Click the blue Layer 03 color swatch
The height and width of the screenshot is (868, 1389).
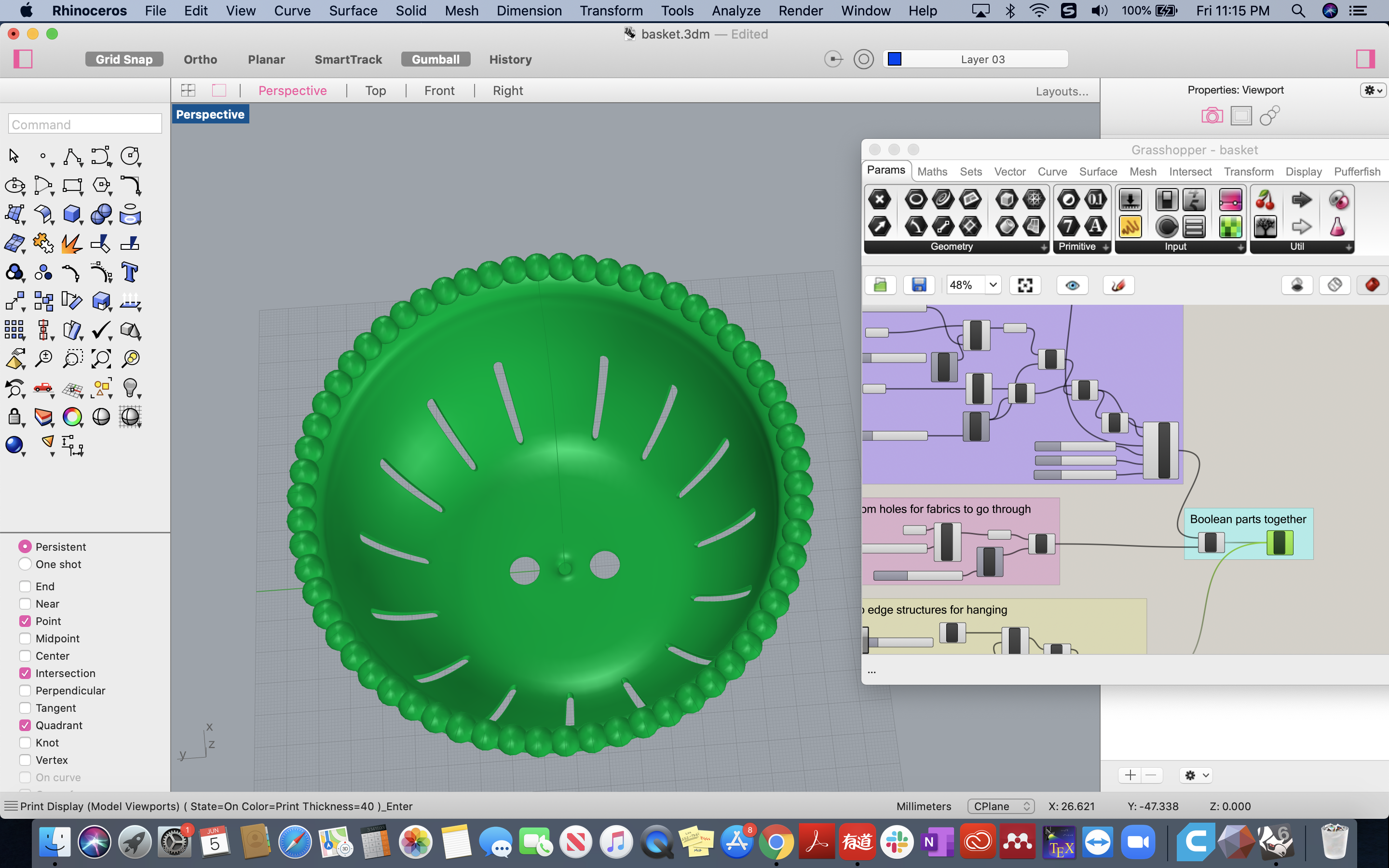(894, 59)
